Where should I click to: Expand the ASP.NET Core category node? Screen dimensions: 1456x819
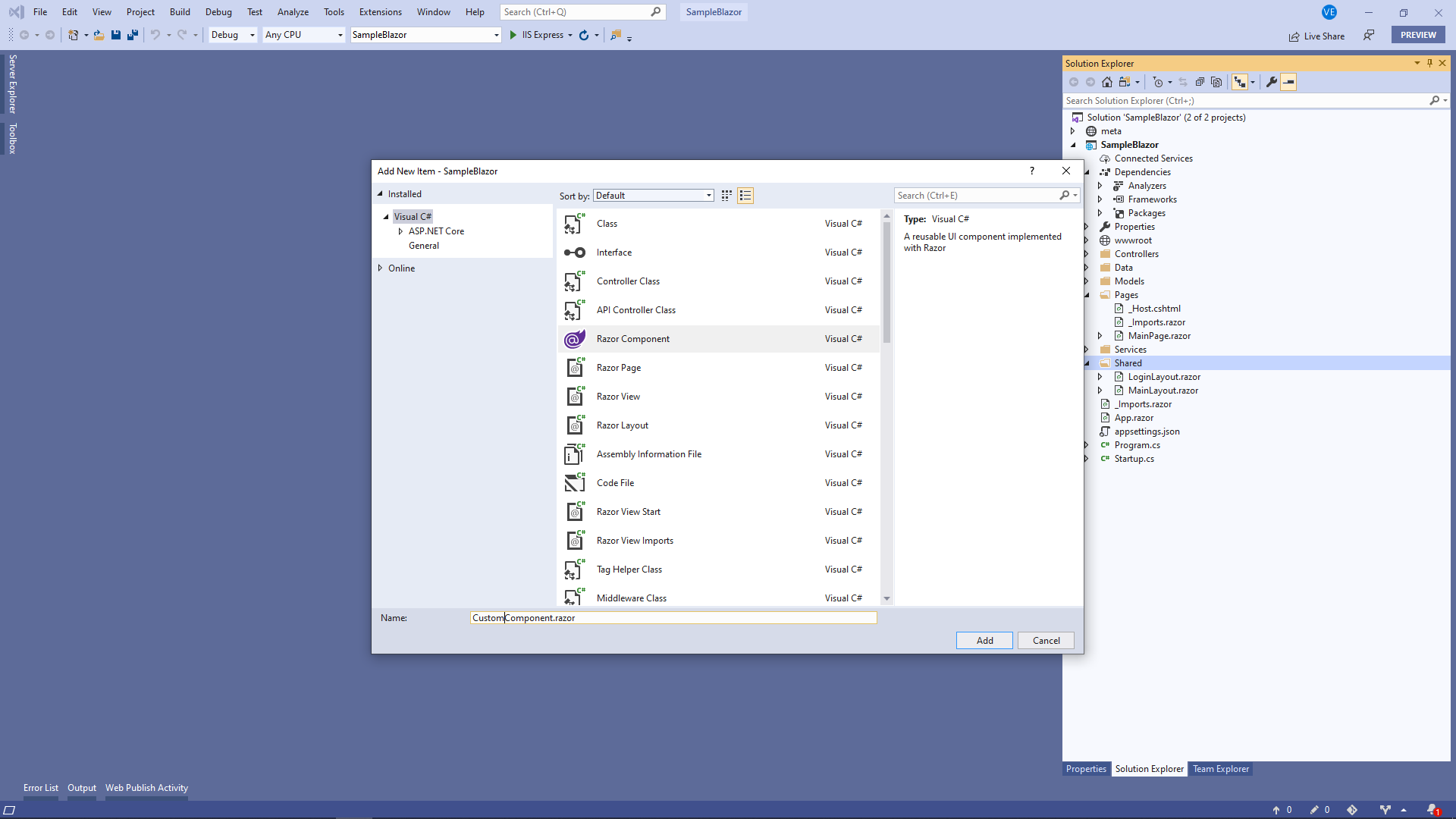coord(400,231)
